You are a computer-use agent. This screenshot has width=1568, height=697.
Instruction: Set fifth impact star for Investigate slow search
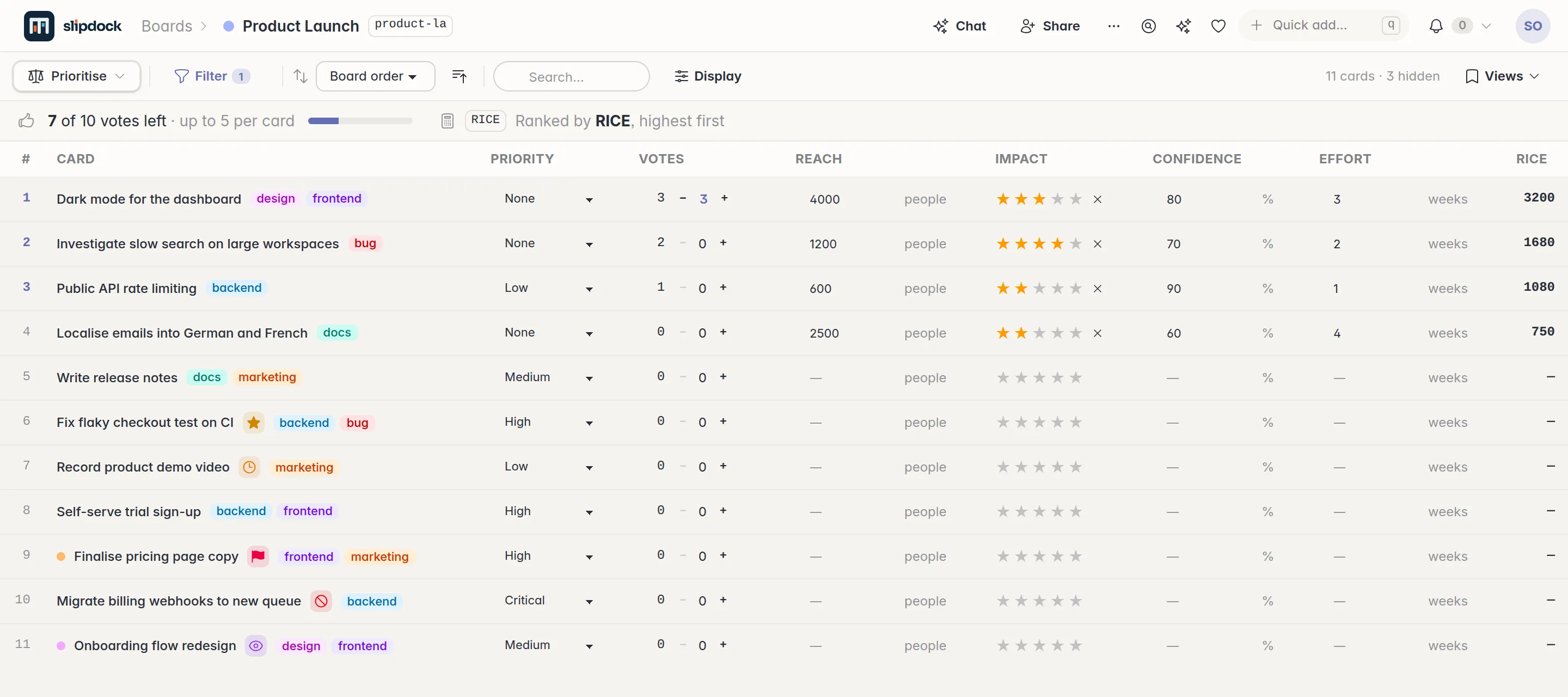1076,244
